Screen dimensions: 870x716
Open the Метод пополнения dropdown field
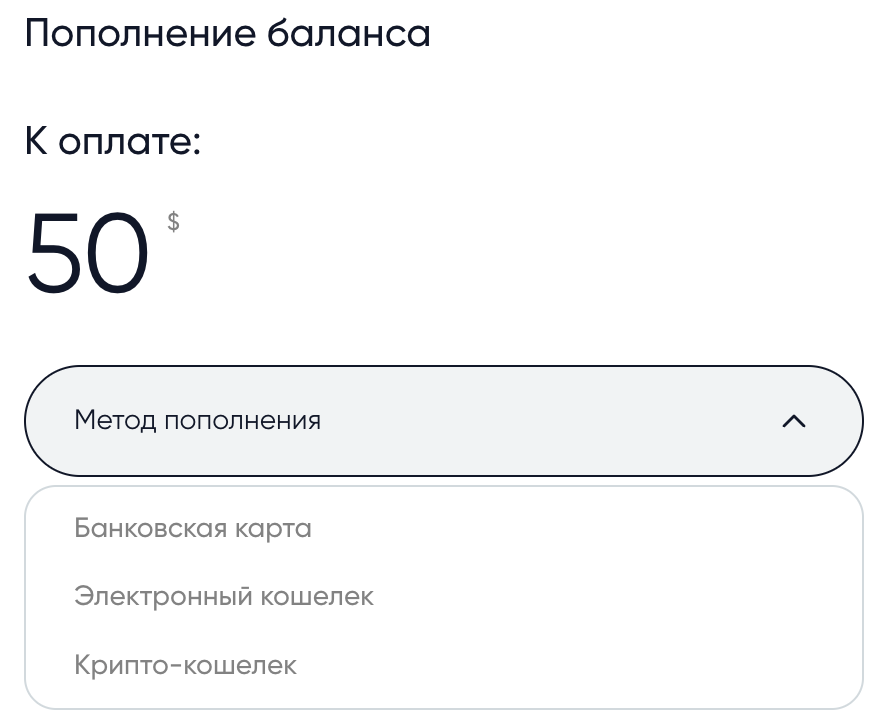[x=443, y=421]
